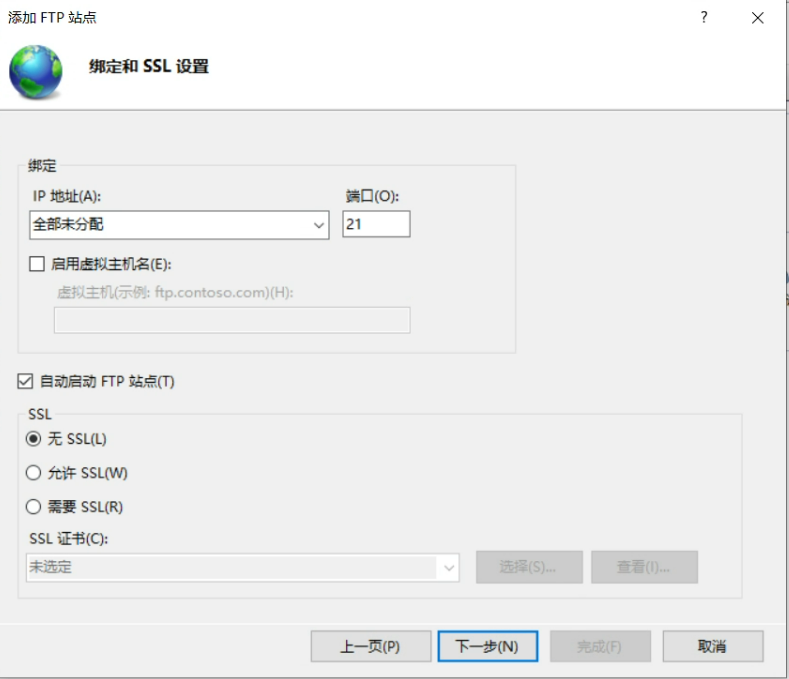Viewport: 789px width, 679px height.
Task: Click the 虚拟主机 name text field
Action: pyautogui.click(x=231, y=320)
